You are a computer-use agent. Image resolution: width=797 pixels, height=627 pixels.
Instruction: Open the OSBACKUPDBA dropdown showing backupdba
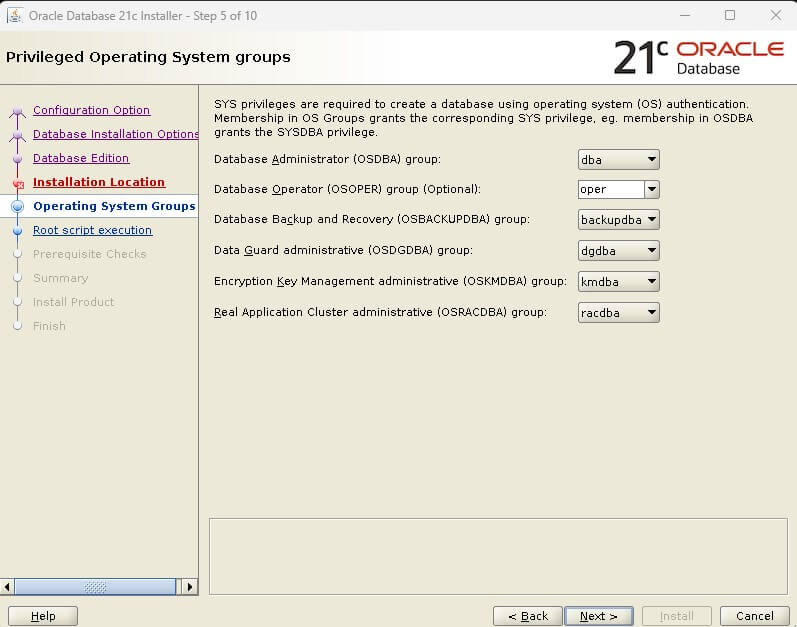[x=619, y=220]
